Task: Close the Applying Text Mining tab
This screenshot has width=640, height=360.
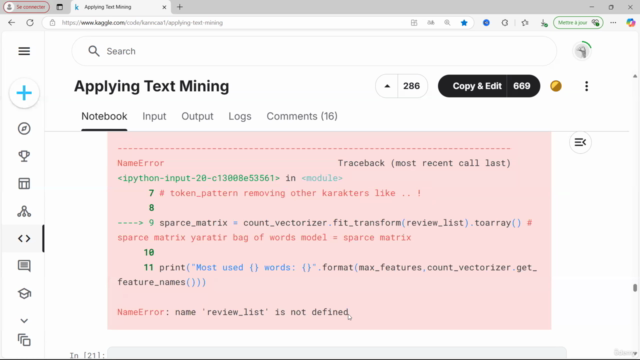Action: (164, 7)
